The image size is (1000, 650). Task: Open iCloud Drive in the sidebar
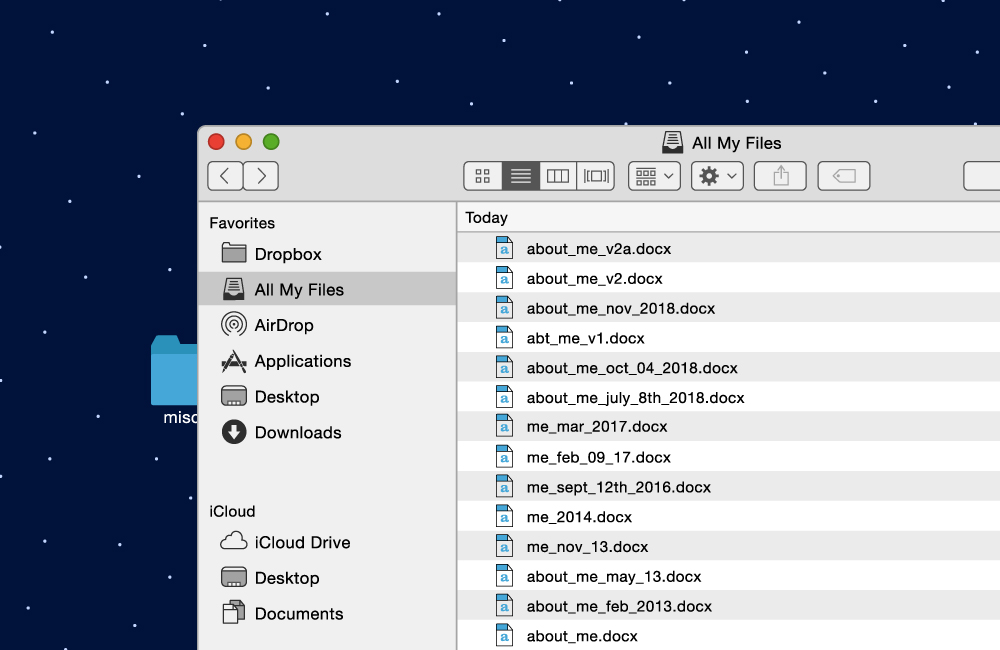pos(327,542)
